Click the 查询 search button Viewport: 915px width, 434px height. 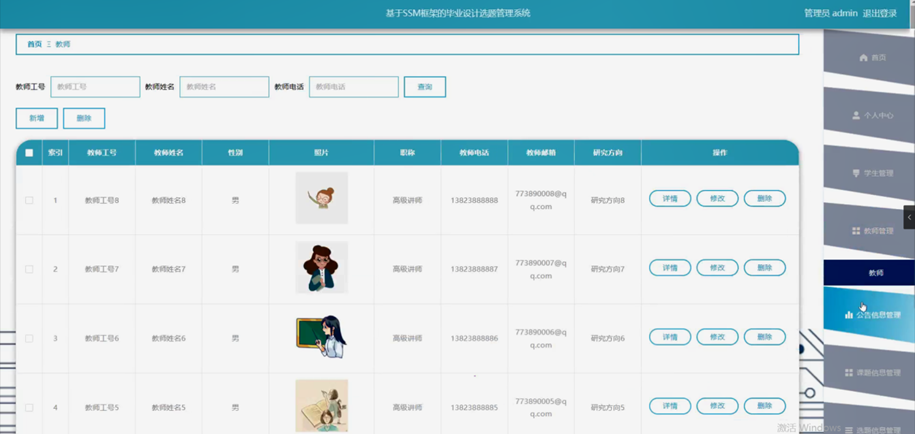(425, 87)
